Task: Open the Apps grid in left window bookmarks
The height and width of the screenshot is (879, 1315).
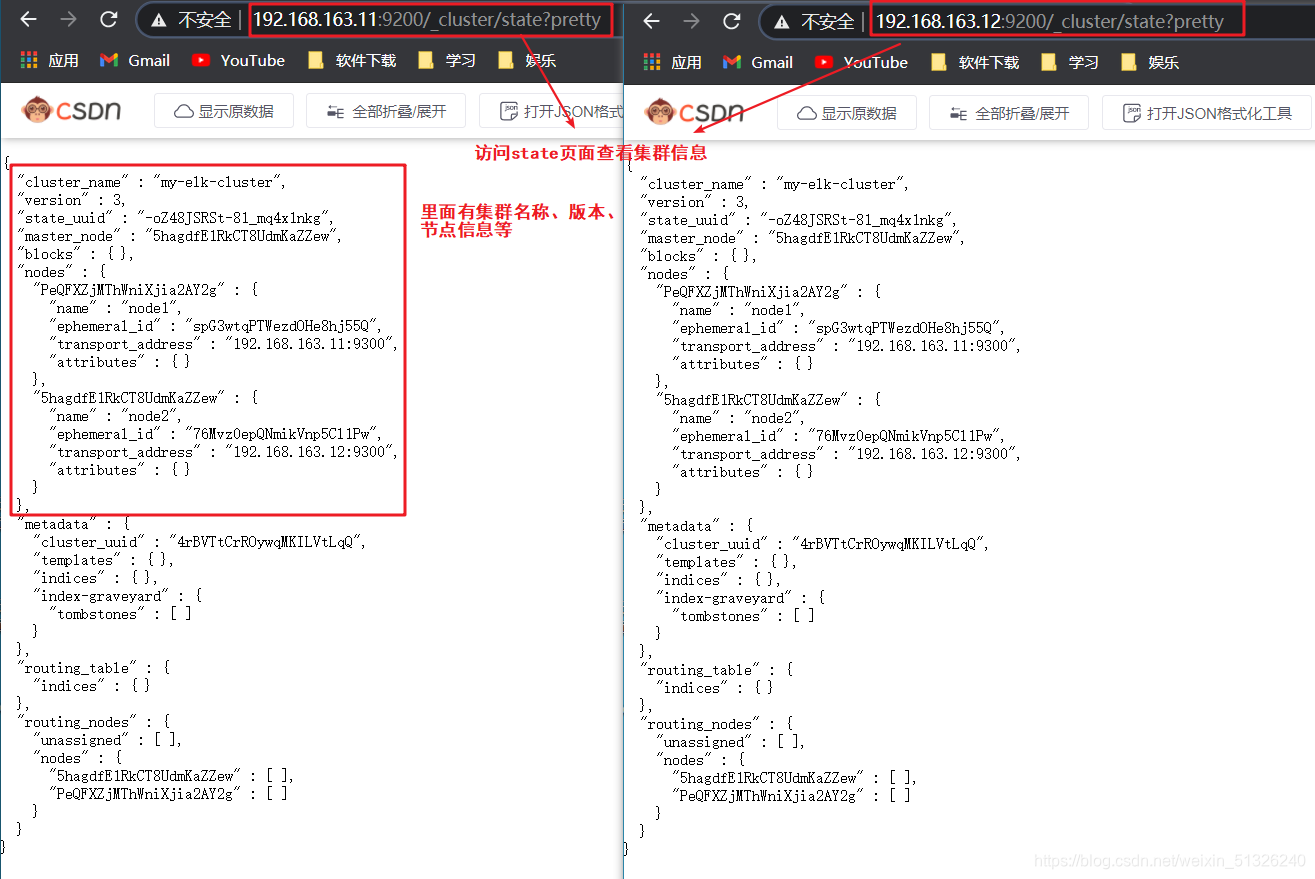Action: (x=50, y=60)
